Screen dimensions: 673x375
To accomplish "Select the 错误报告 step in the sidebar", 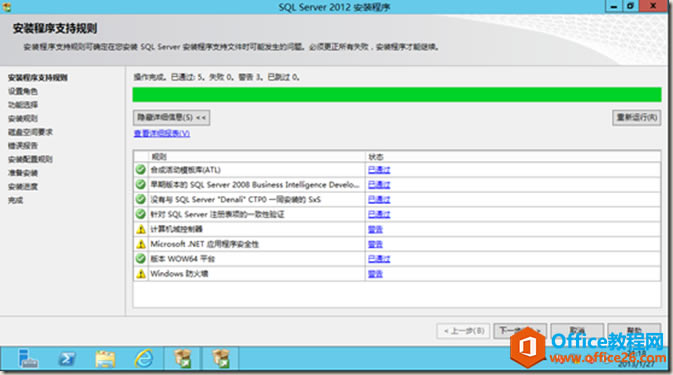I will click(23, 145).
